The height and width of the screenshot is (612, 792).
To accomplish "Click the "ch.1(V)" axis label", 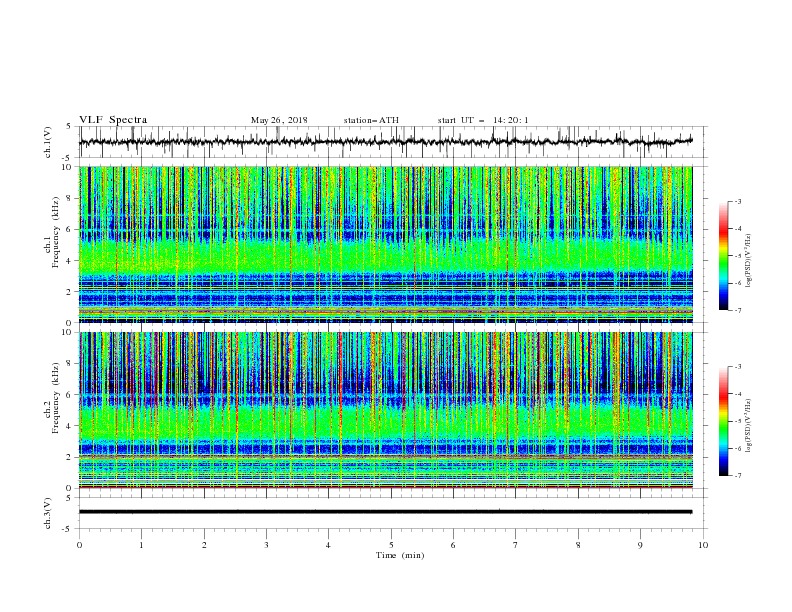I will point(48,142).
